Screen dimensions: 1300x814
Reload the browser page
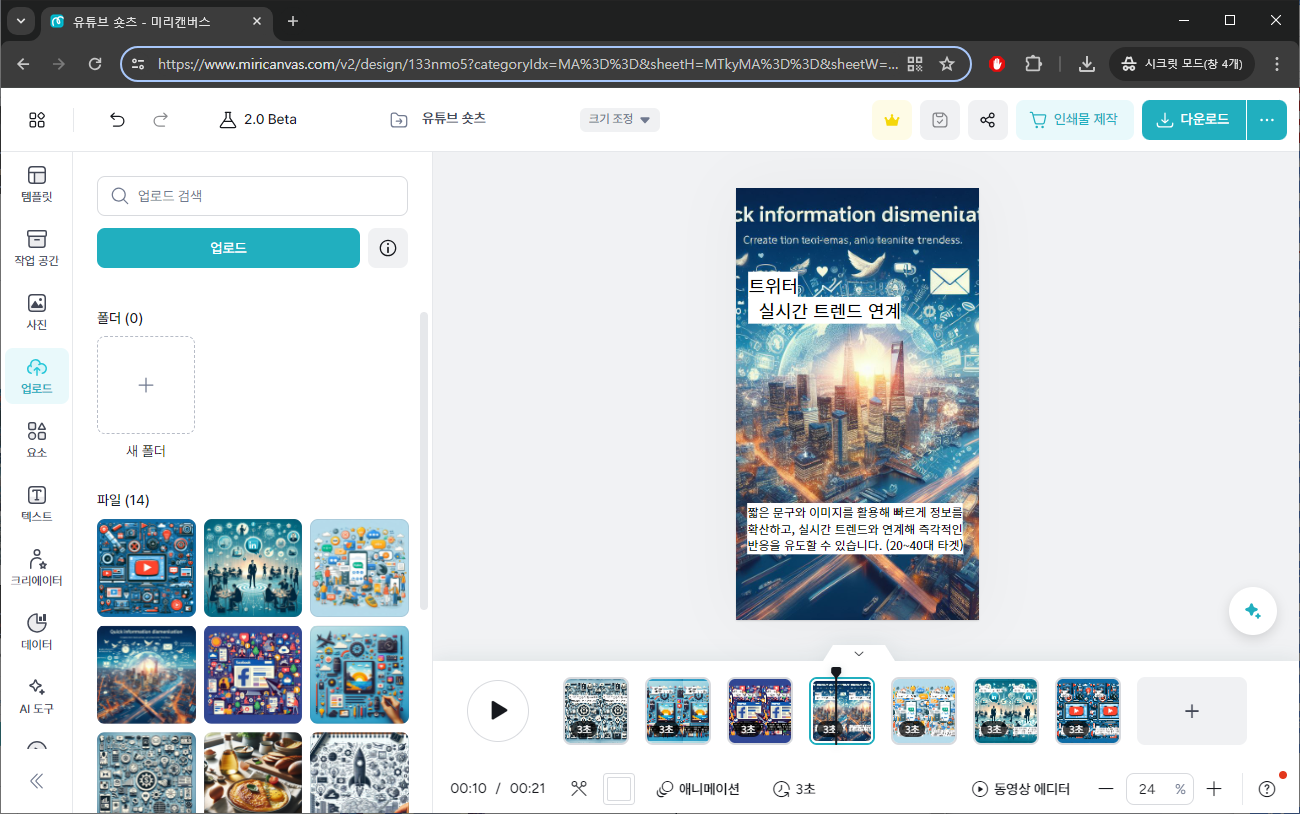95,64
